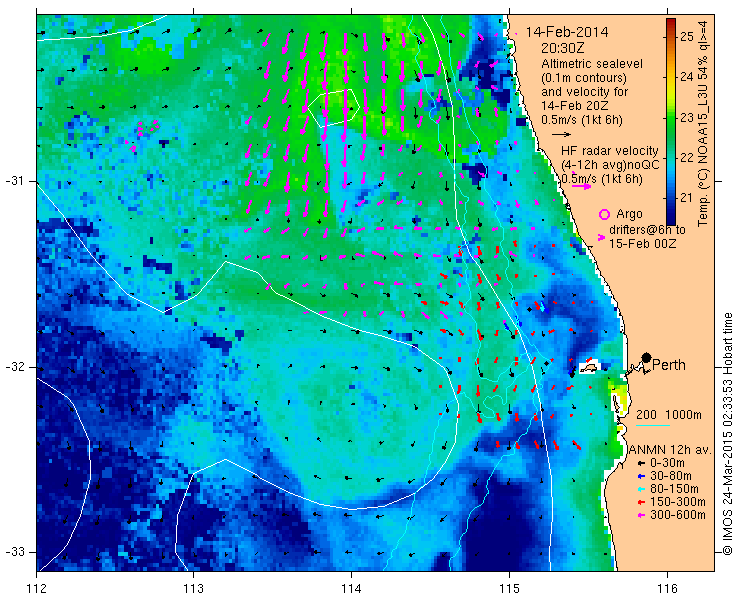Viewport: 740px width, 600px height.
Task: Click the 23 tick on temperature scale
Action: click(x=687, y=117)
